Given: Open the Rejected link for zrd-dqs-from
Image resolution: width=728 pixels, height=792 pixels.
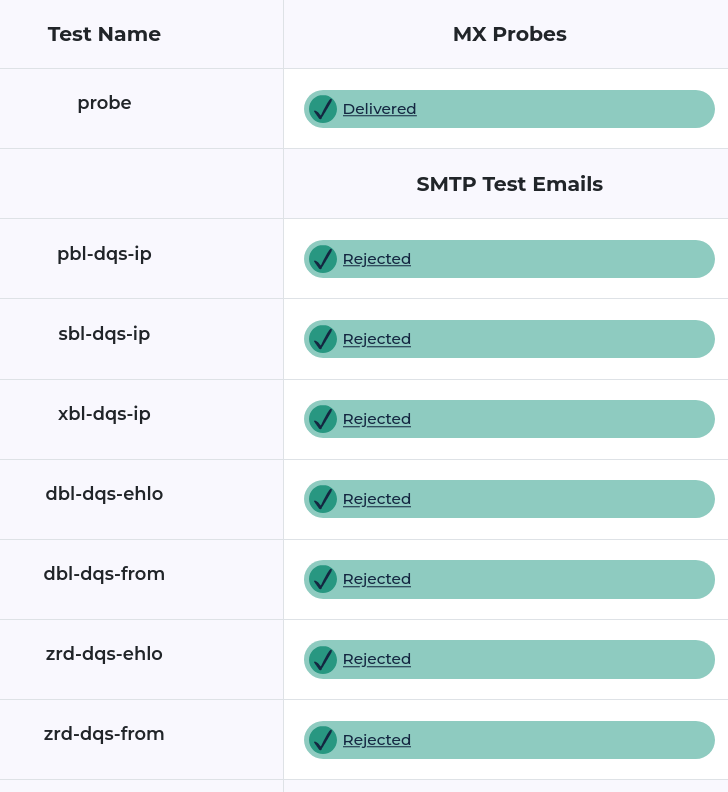Looking at the screenshot, I should point(377,740).
